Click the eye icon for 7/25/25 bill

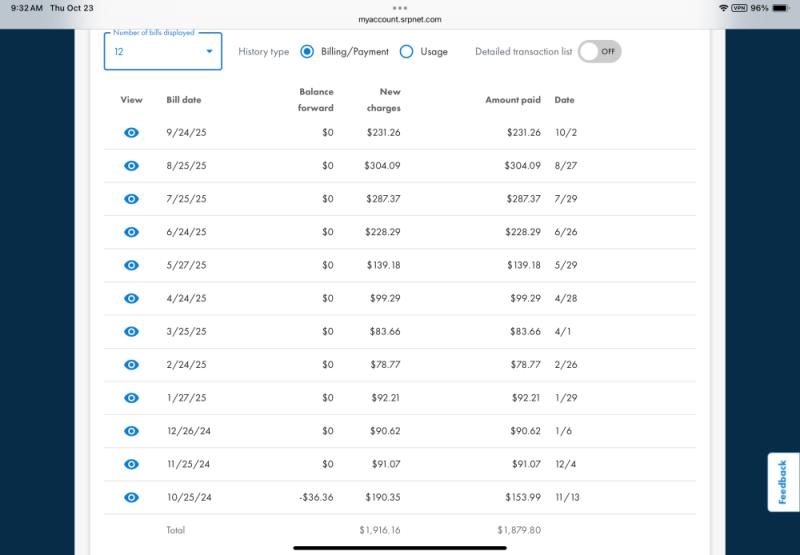pyautogui.click(x=131, y=199)
